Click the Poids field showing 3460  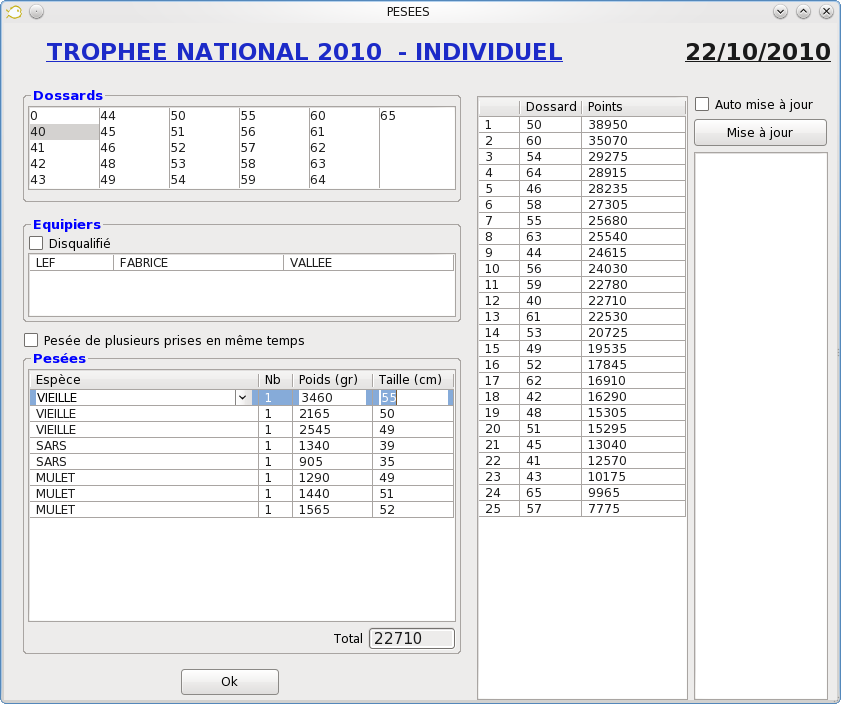(x=332, y=397)
